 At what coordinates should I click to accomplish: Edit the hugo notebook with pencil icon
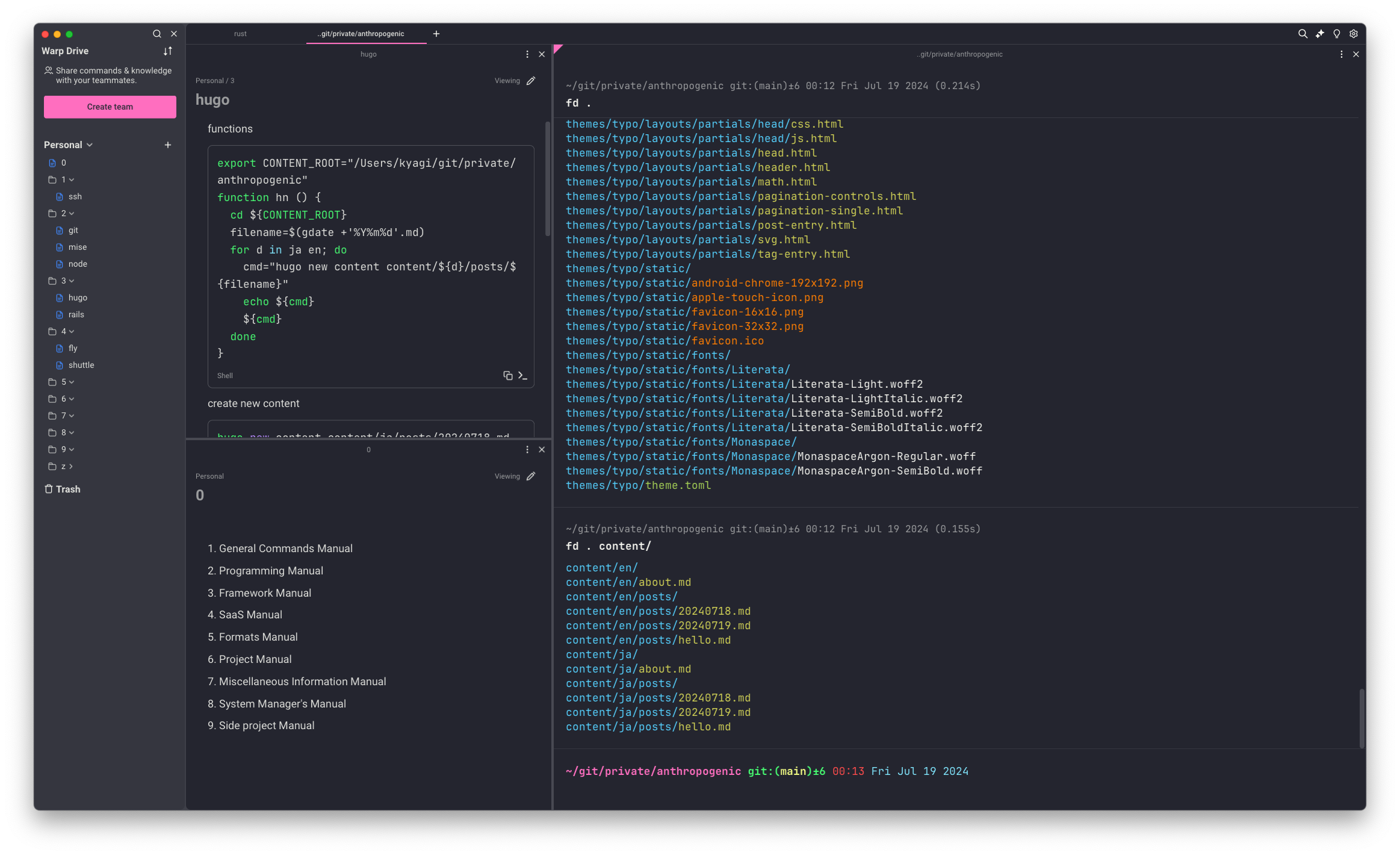click(x=531, y=81)
